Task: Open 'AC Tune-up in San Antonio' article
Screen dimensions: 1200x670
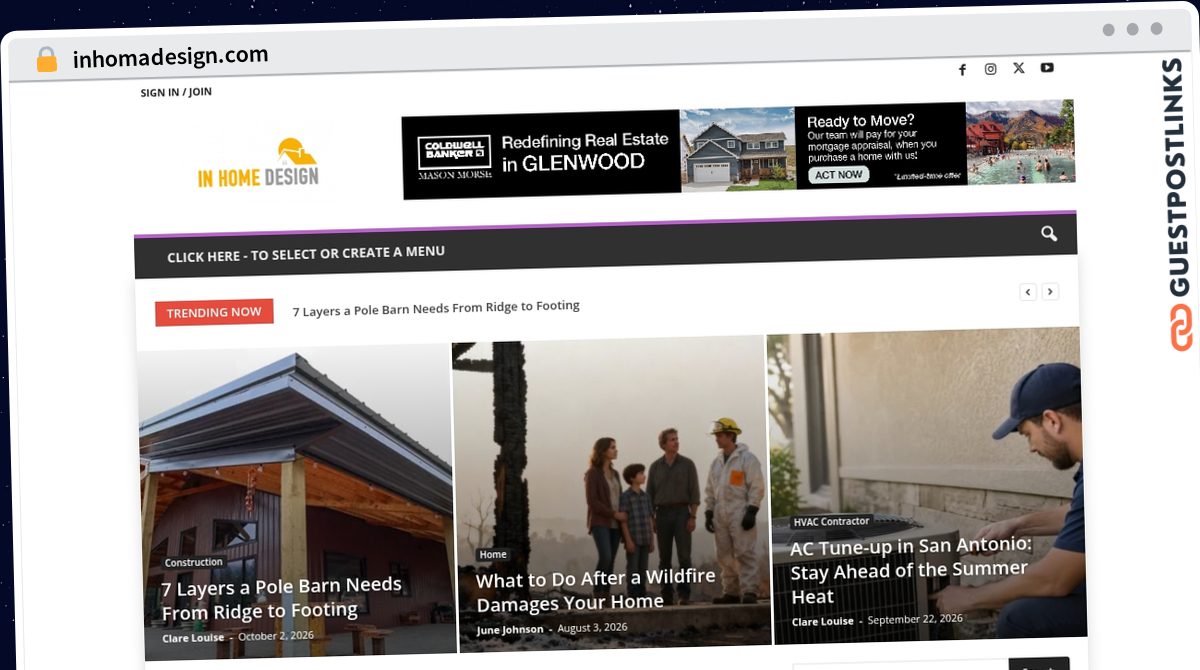Action: coord(910,570)
